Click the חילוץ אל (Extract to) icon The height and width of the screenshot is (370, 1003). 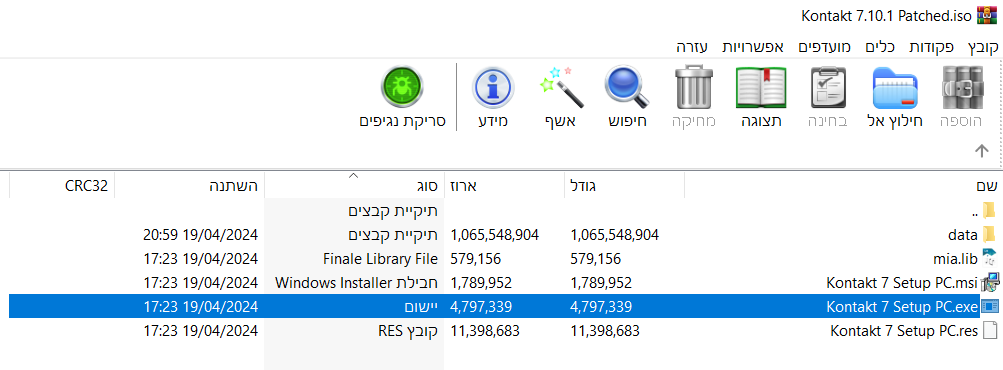pyautogui.click(x=894, y=88)
